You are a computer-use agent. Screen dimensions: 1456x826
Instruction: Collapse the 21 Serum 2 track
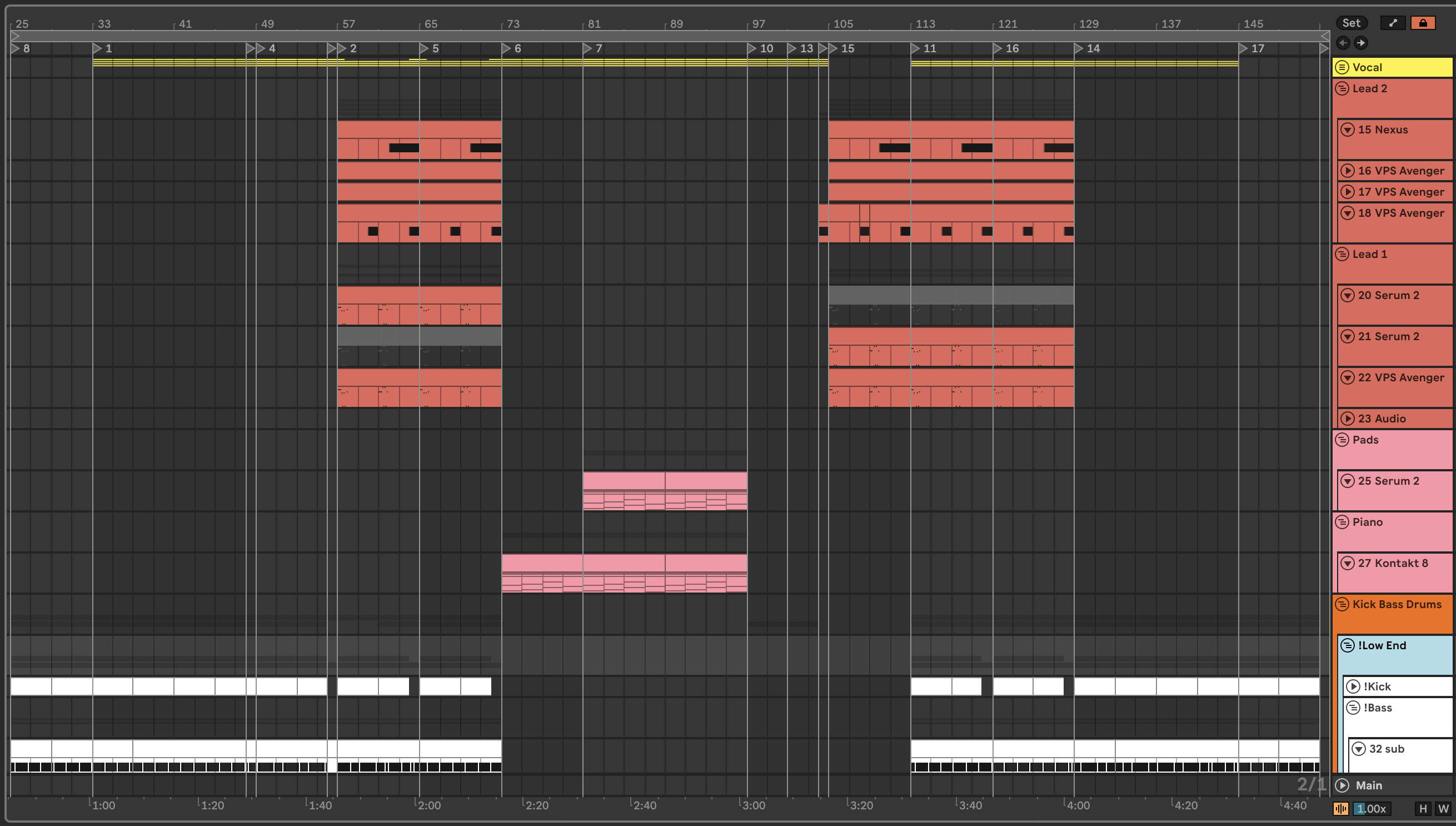point(1348,336)
